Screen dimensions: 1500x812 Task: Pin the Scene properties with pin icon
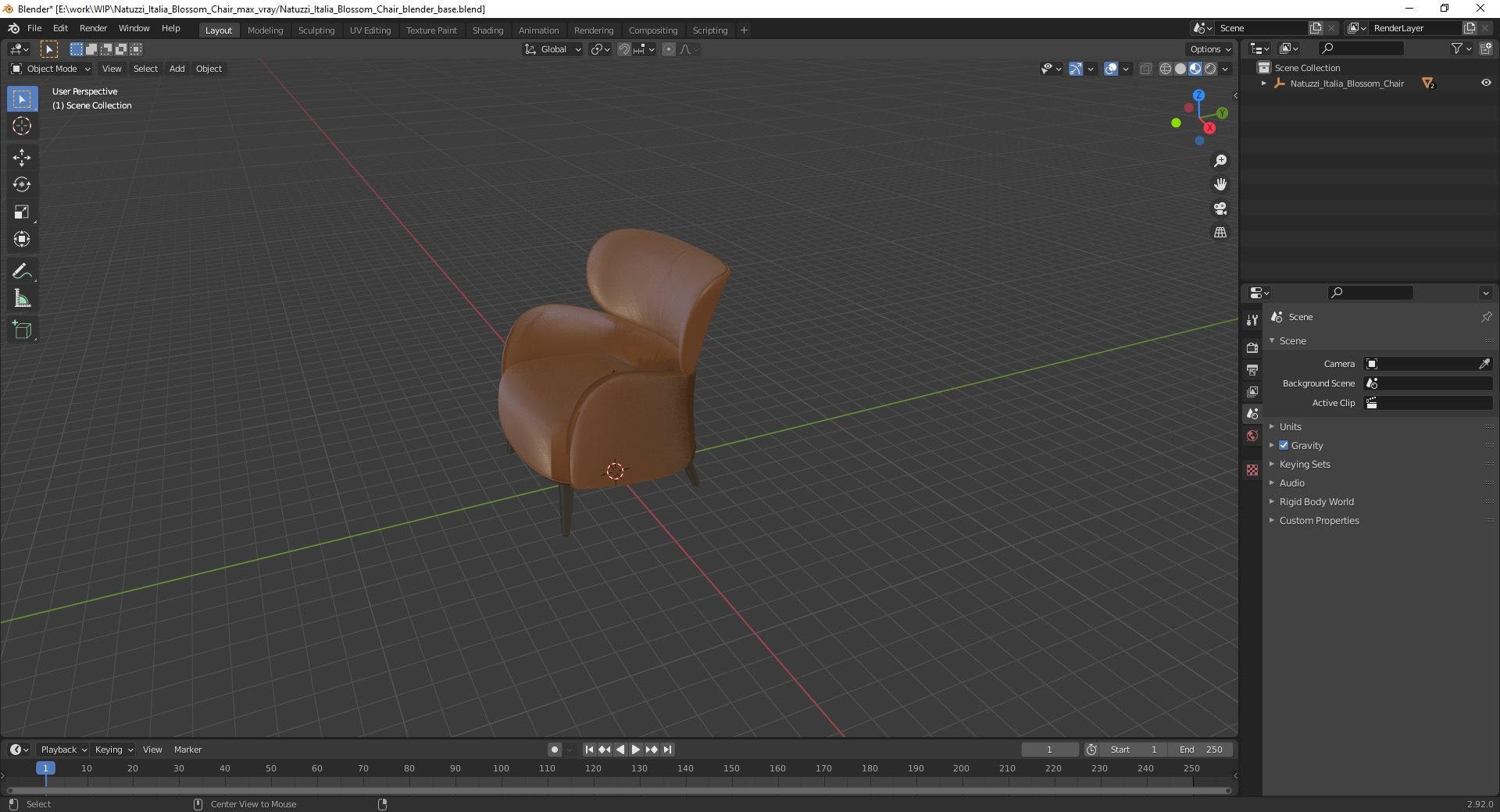click(1486, 317)
